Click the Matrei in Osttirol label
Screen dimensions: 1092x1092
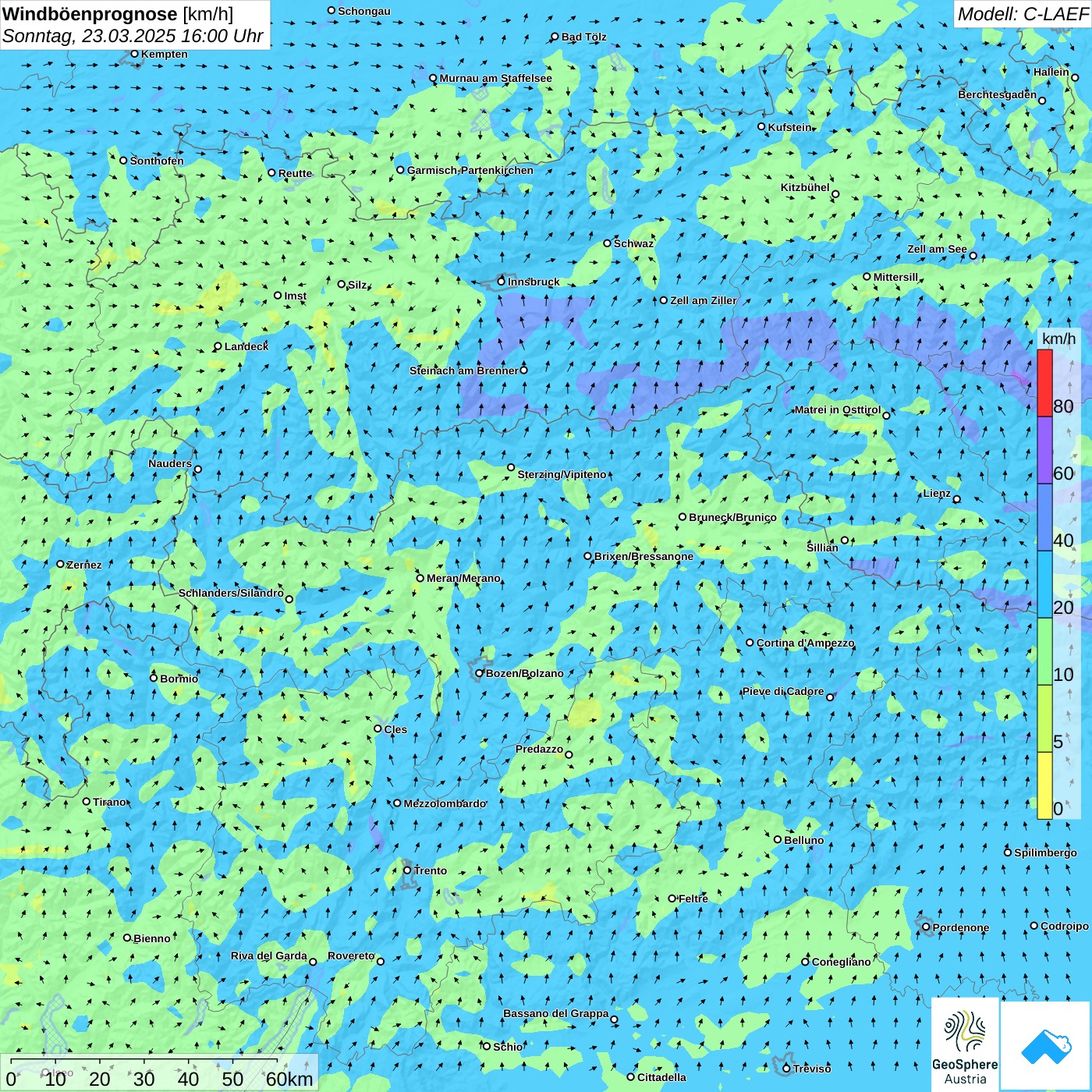click(x=838, y=409)
